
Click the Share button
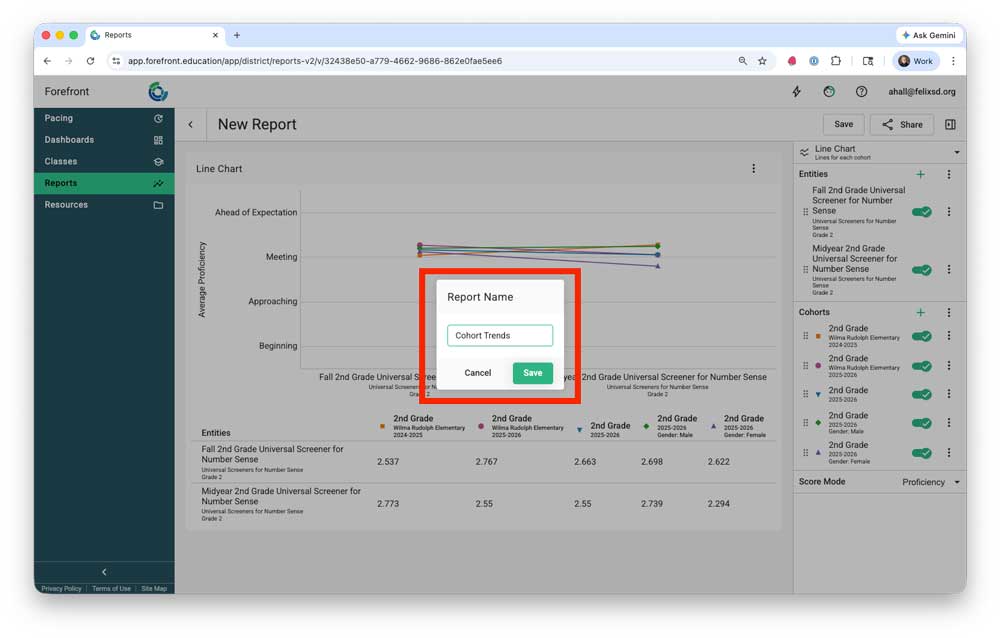point(901,125)
